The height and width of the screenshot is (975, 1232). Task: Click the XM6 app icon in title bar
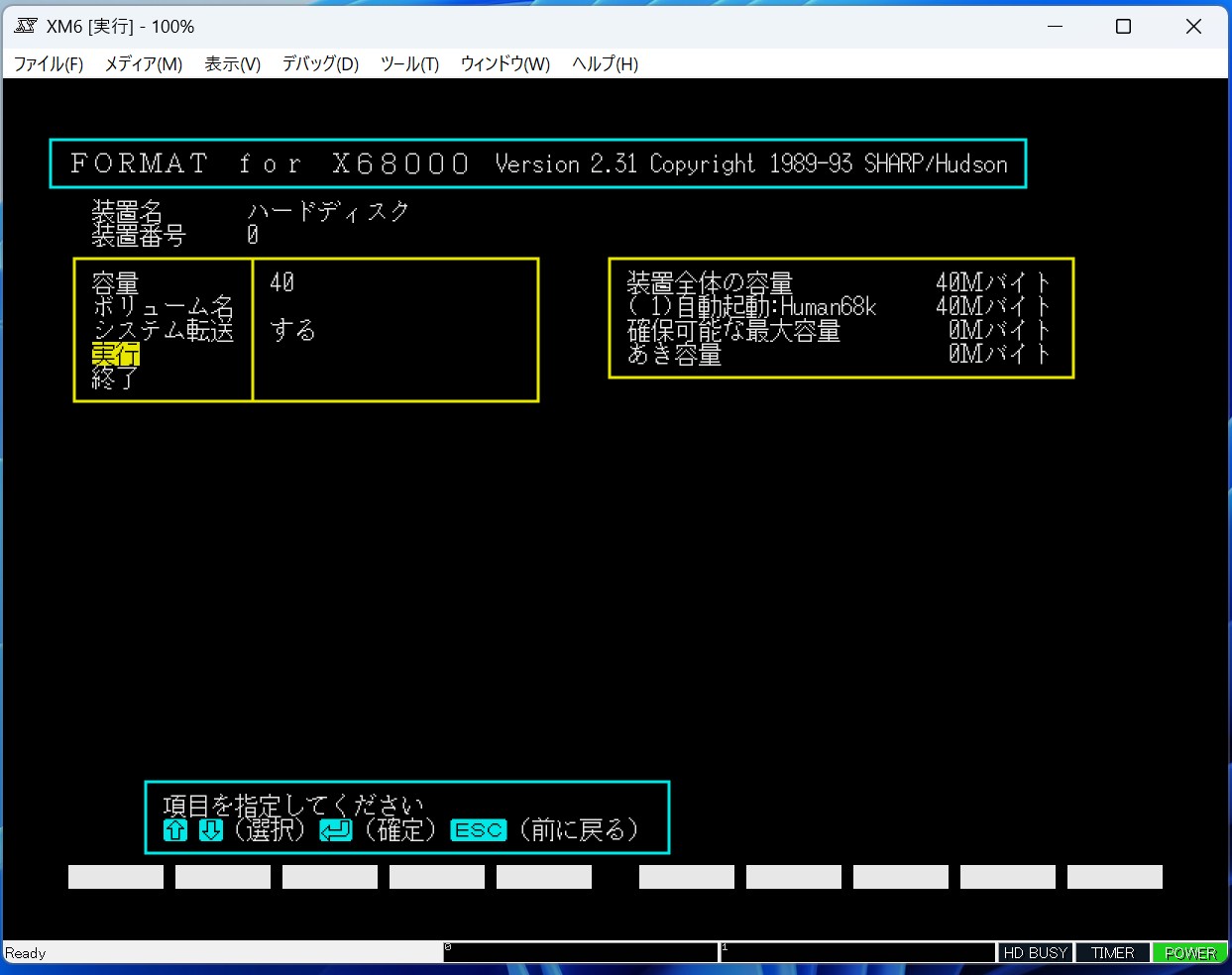pos(25,26)
